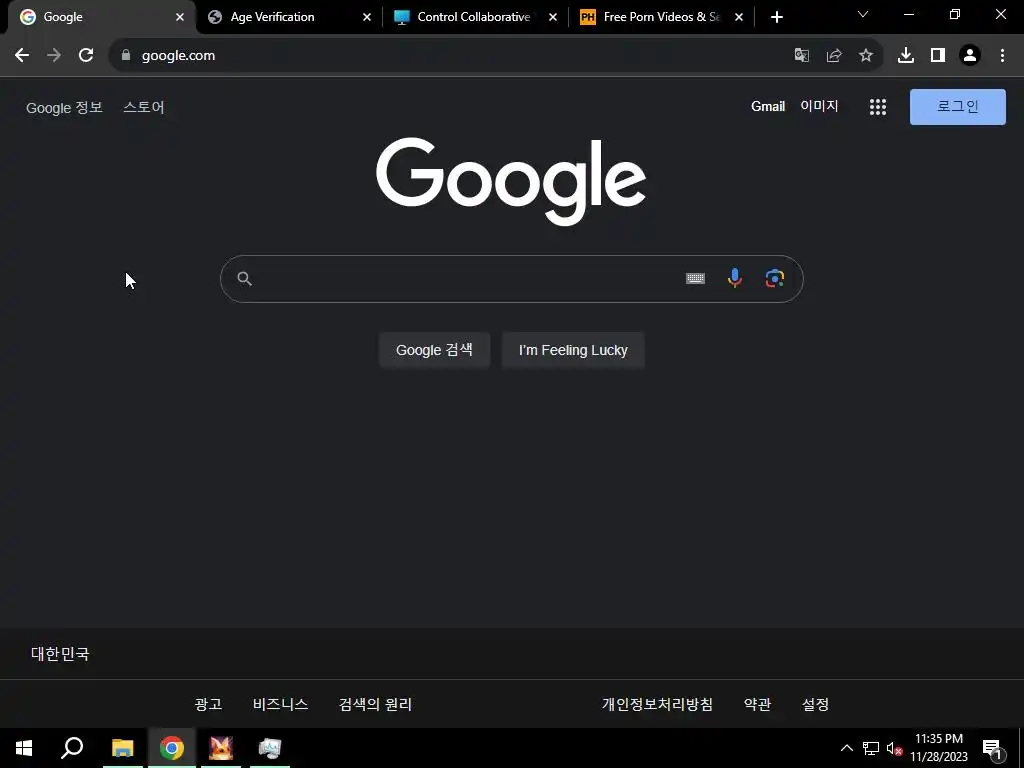1024x768 pixels.
Task: Open the 설정 footer menu
Action: tap(816, 705)
